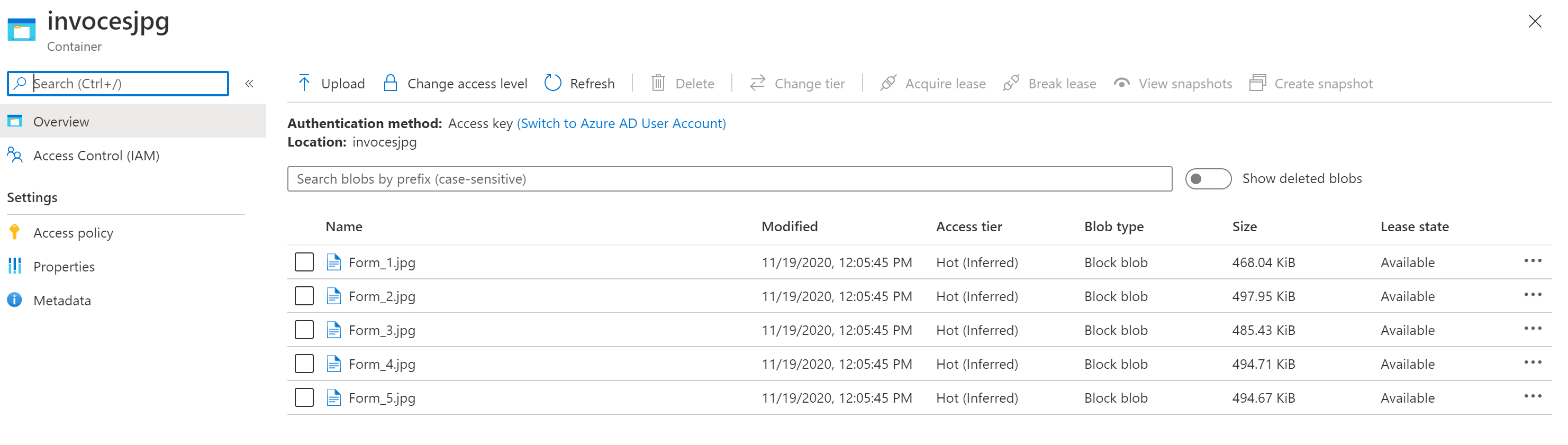Image resolution: width=1568 pixels, height=445 pixels.
Task: Click the Change tier arrows icon
Action: click(757, 83)
